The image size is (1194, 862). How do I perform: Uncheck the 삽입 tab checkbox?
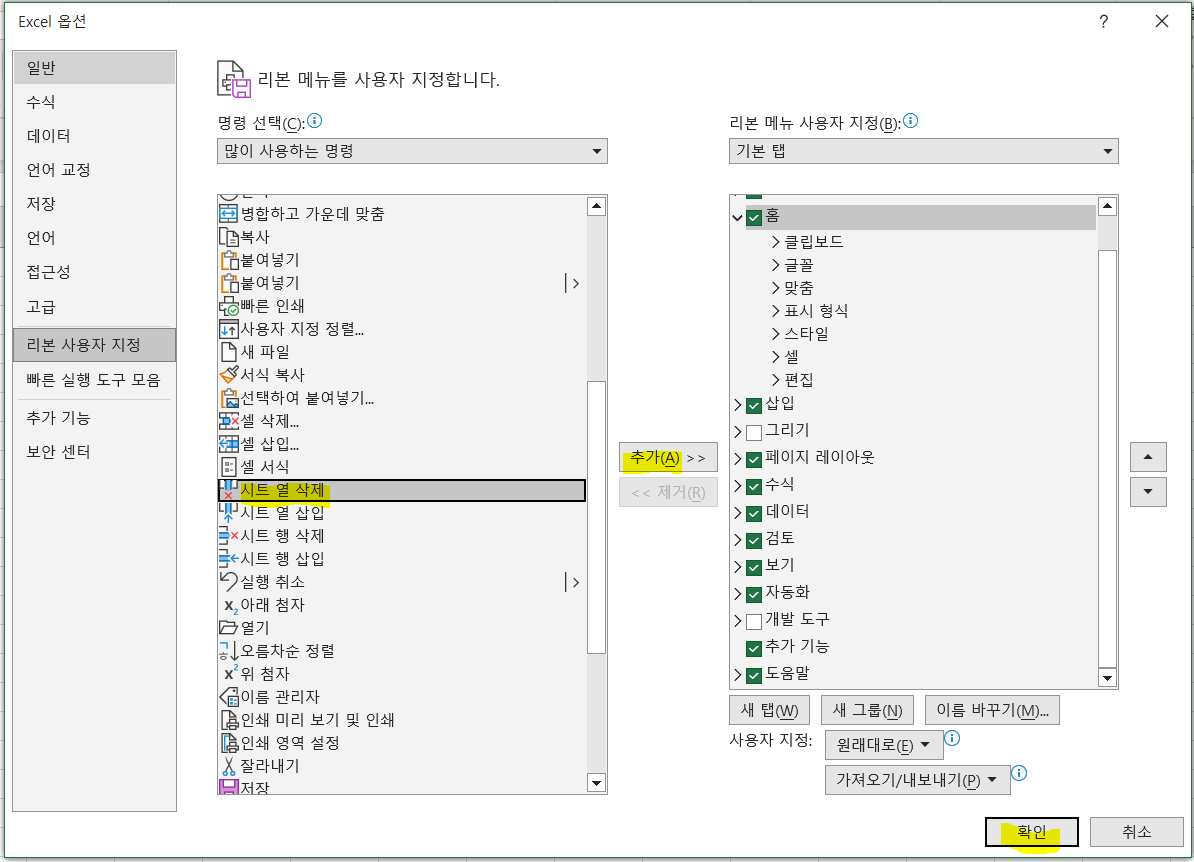click(753, 405)
